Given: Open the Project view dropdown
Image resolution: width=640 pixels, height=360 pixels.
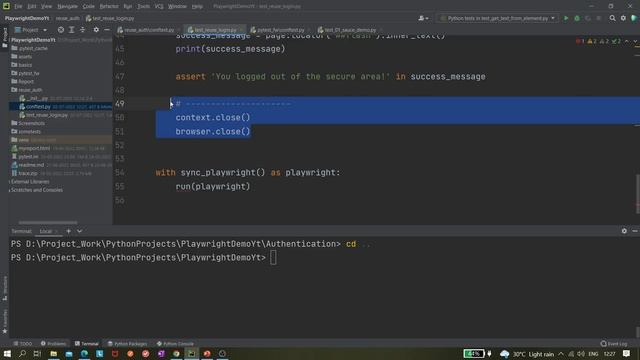Looking at the screenshot, I should point(31,30).
